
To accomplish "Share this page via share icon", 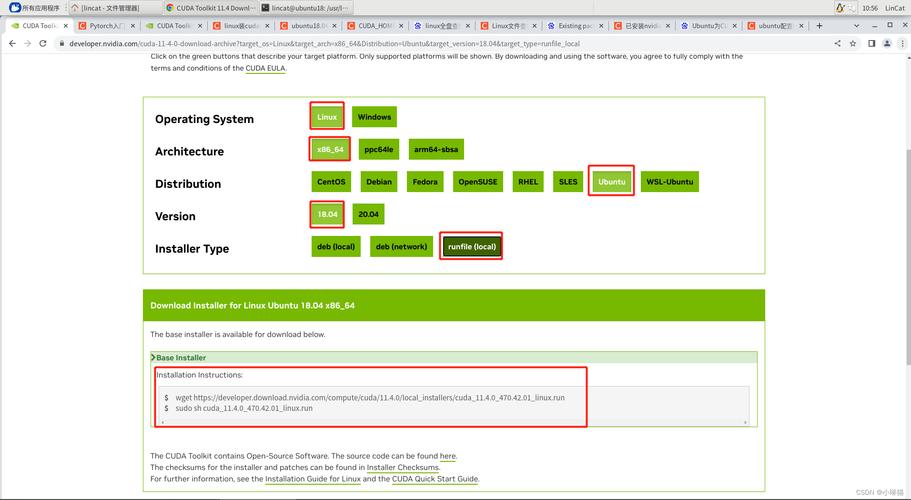I will click(x=837, y=44).
